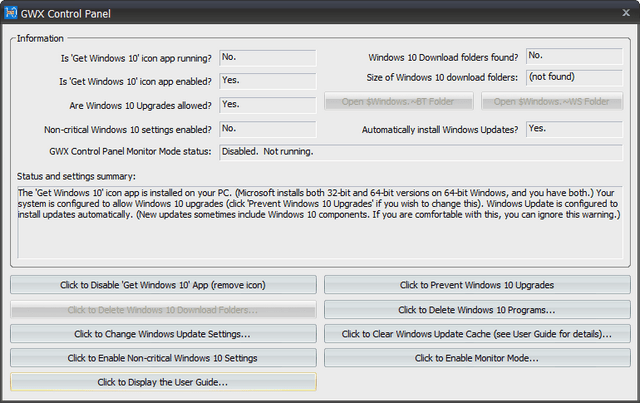Open Change Windows Update Settings

tap(163, 334)
